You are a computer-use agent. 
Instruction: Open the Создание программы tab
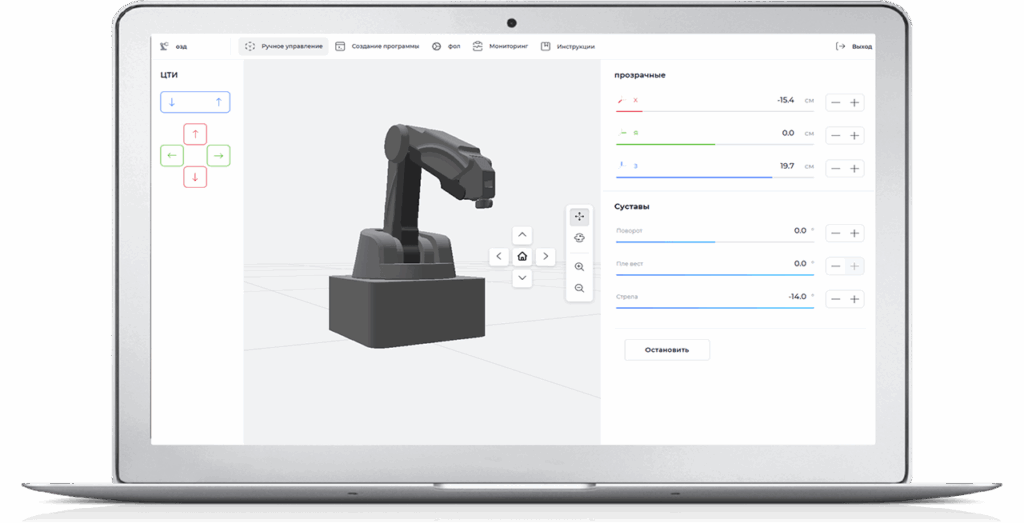tap(377, 46)
